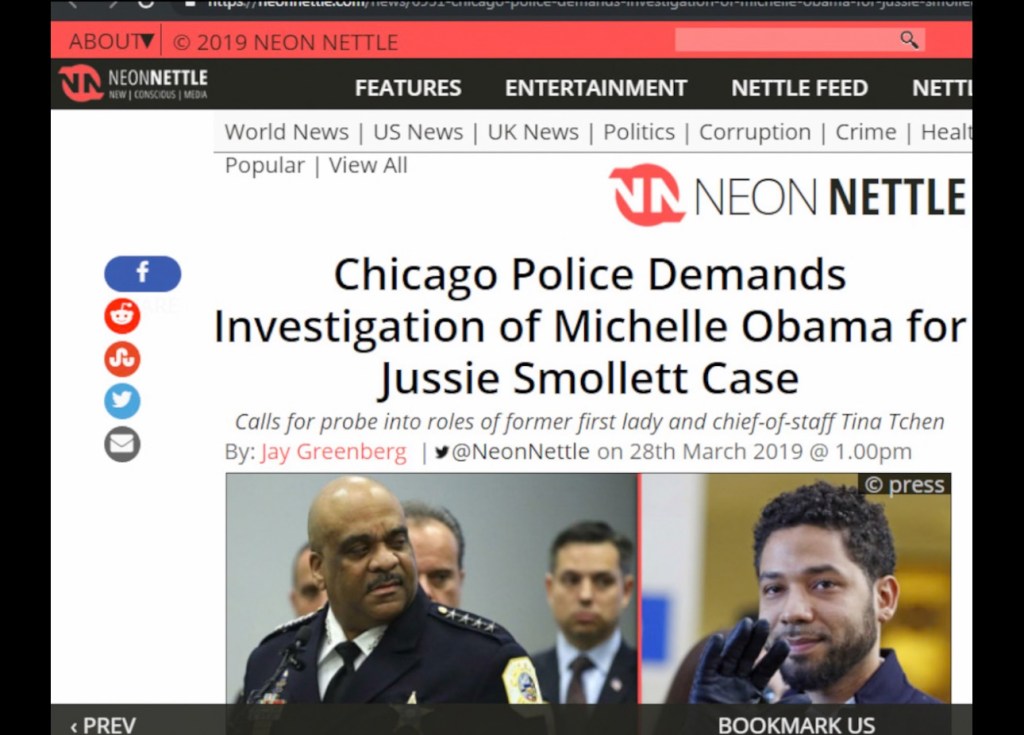Click the StumbleUpon share icon
Screen dimensions: 1024x735
(x=122, y=358)
